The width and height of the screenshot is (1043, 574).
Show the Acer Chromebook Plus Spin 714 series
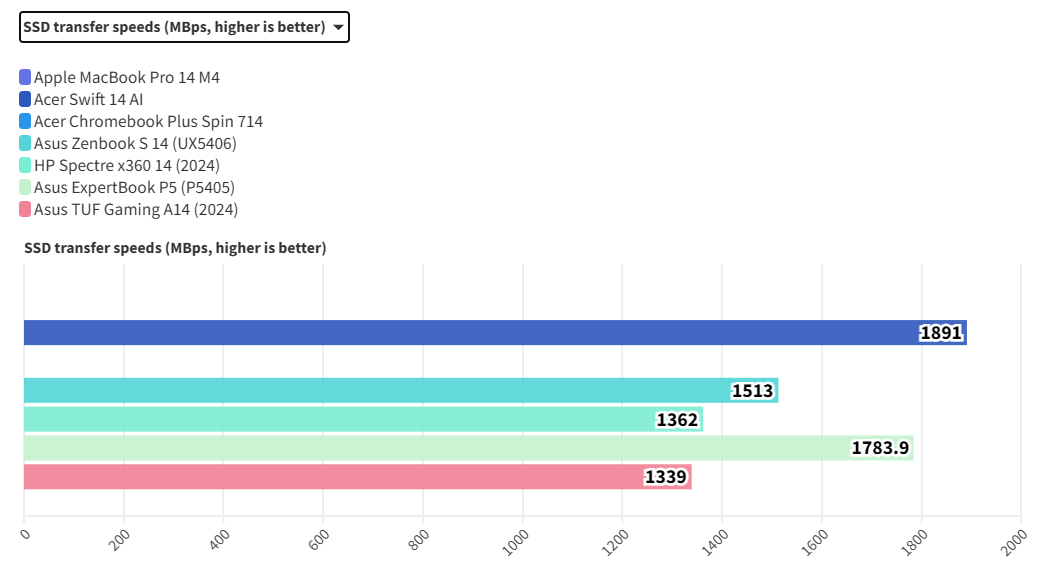pyautogui.click(x=148, y=121)
